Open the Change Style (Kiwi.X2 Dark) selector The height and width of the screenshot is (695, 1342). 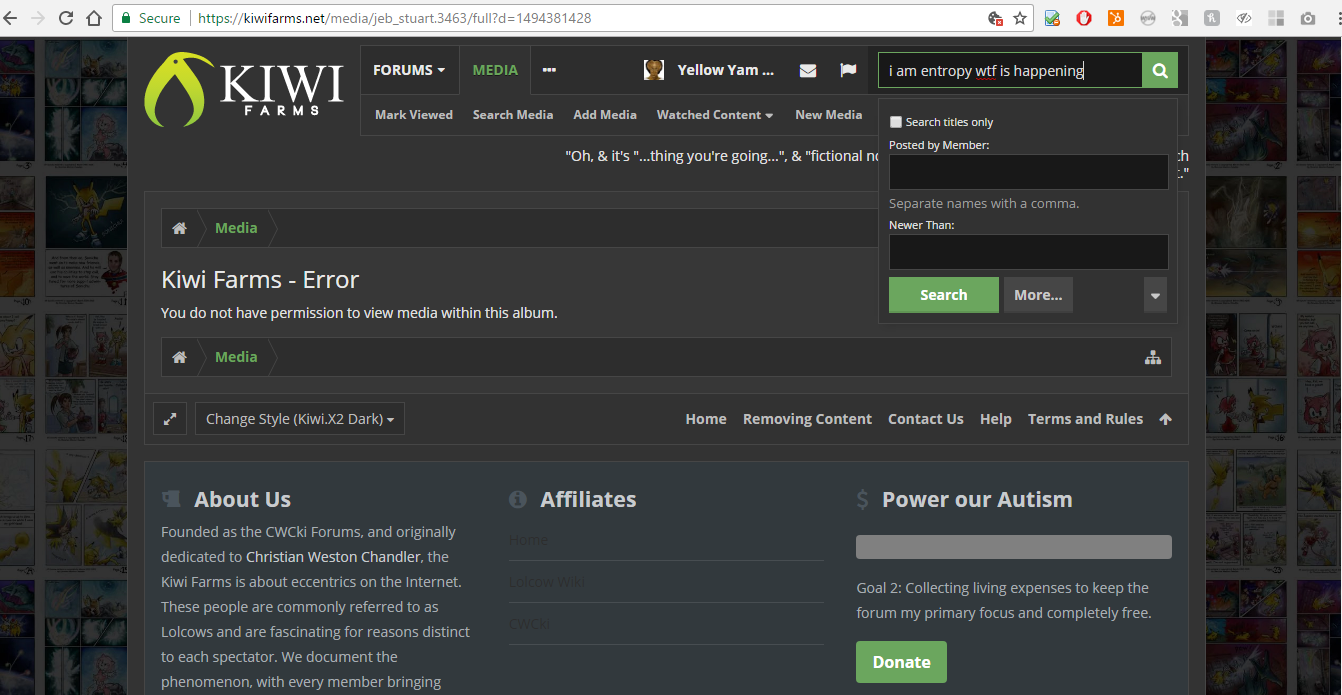coord(300,419)
